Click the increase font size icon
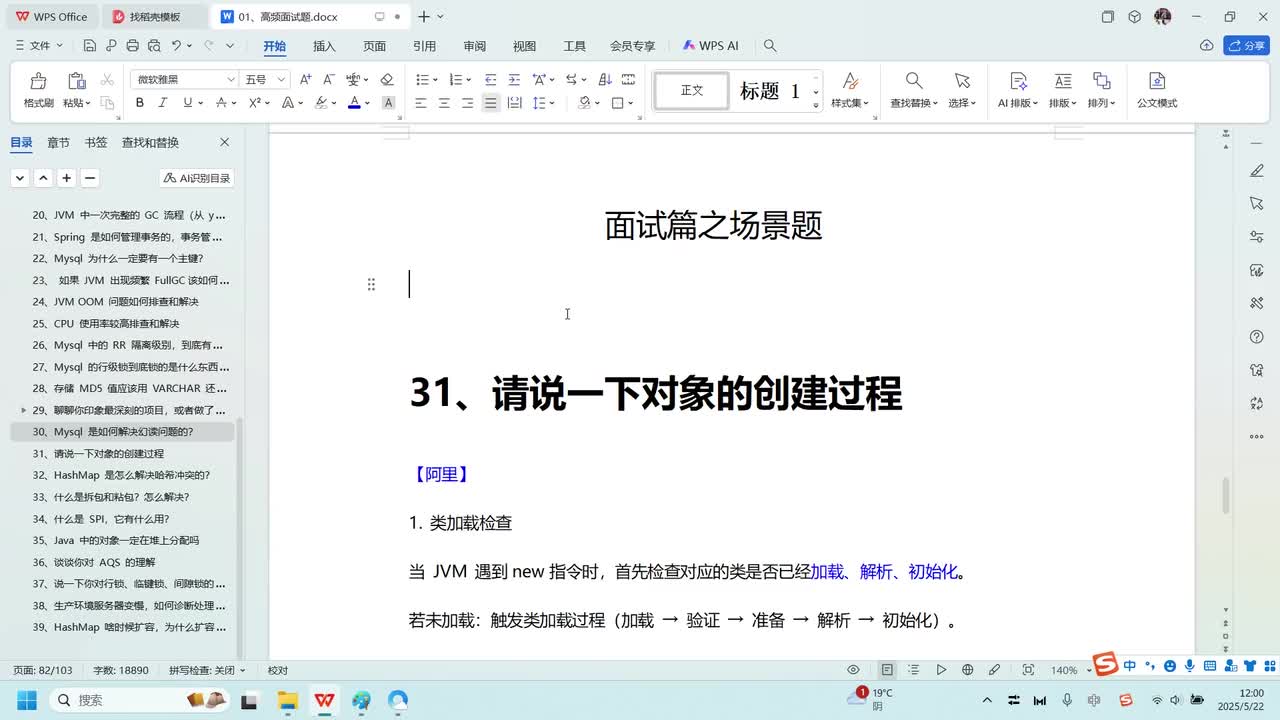The image size is (1280, 720). click(x=305, y=79)
